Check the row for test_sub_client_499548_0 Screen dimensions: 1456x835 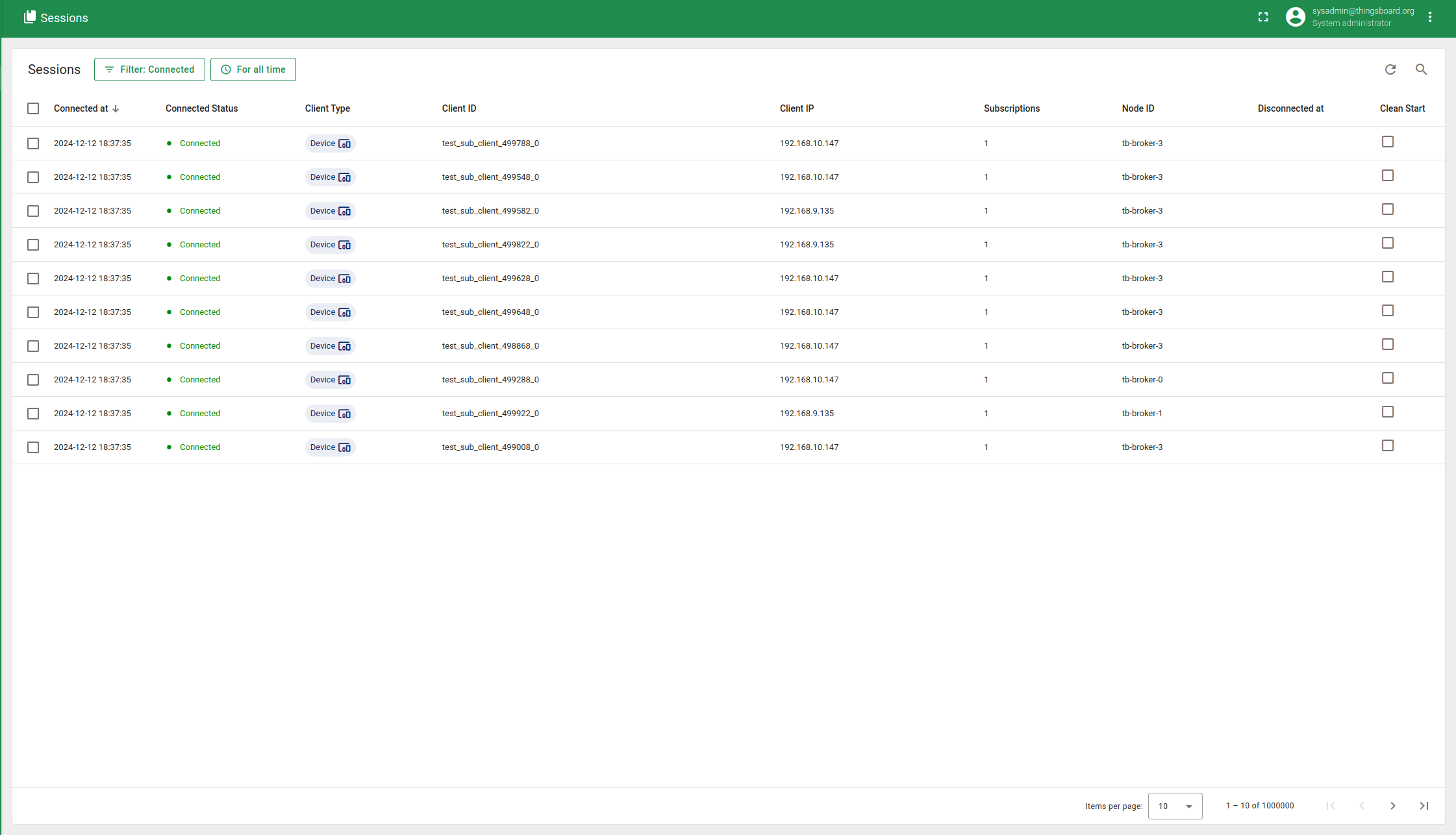click(x=33, y=177)
